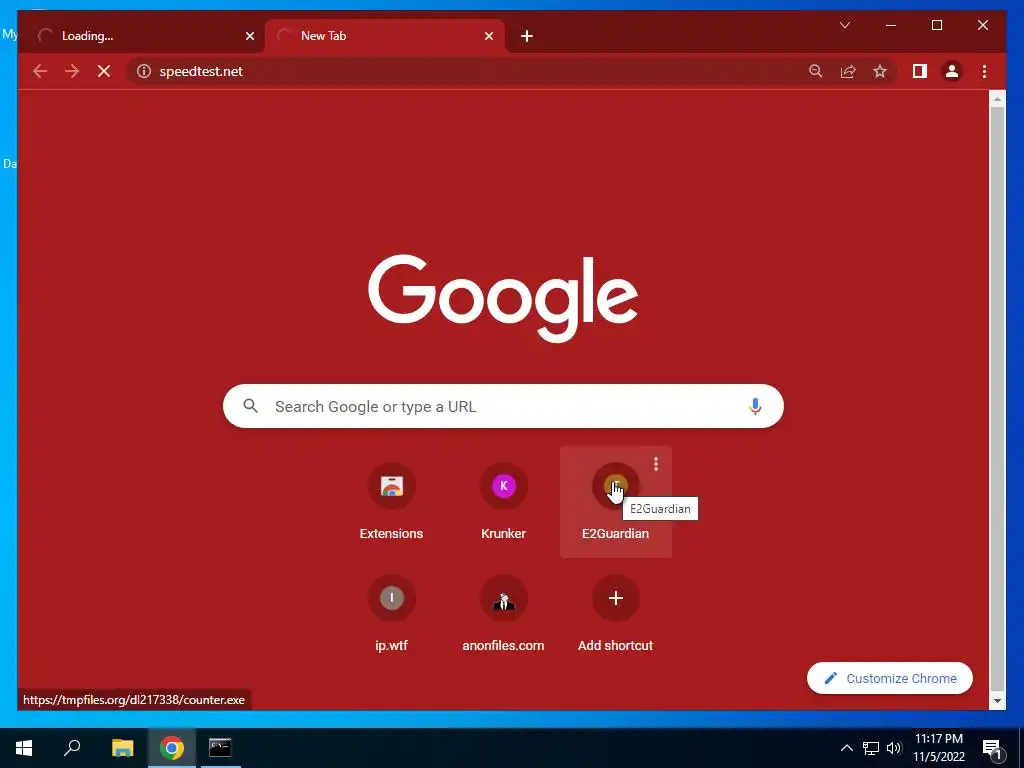Click Customize Chrome button
This screenshot has height=768, width=1024.
(889, 678)
